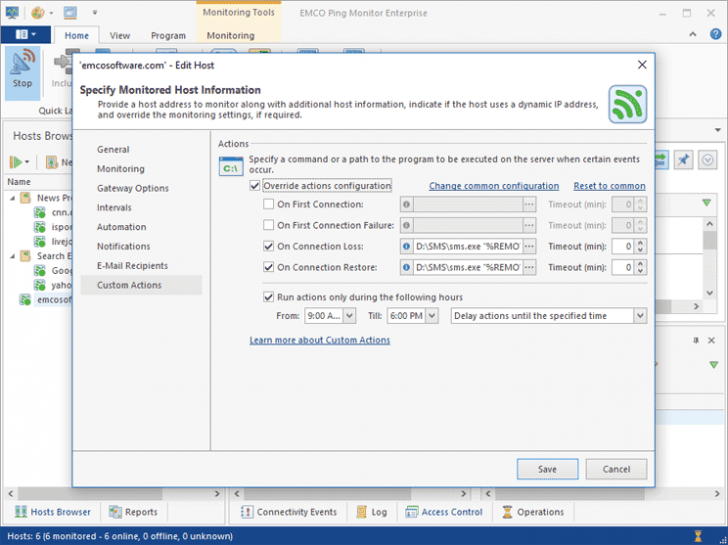728x545 pixels.
Task: Open the Start button dropdown arrow in Hosts Browser
Action: click(x=27, y=162)
